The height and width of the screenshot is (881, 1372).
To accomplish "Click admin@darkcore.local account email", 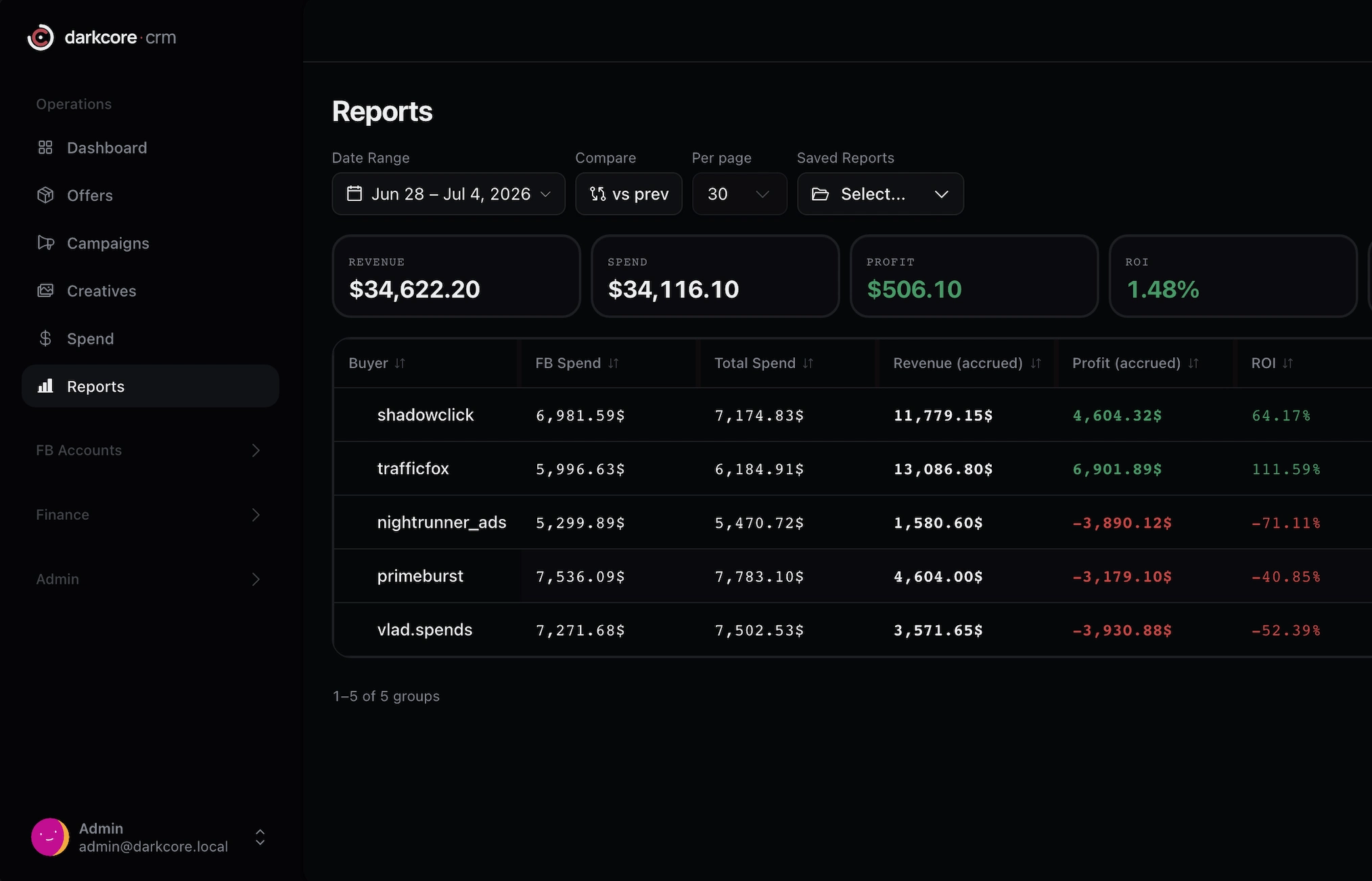I will click(x=154, y=846).
